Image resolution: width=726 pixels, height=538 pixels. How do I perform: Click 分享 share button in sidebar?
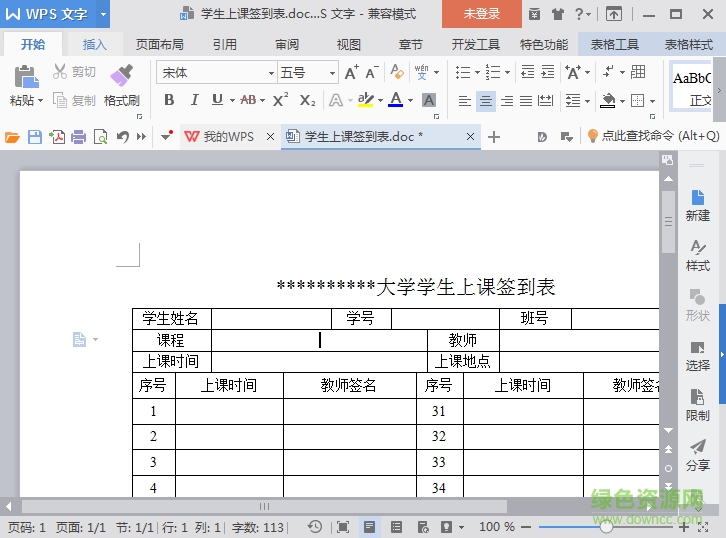[x=697, y=455]
